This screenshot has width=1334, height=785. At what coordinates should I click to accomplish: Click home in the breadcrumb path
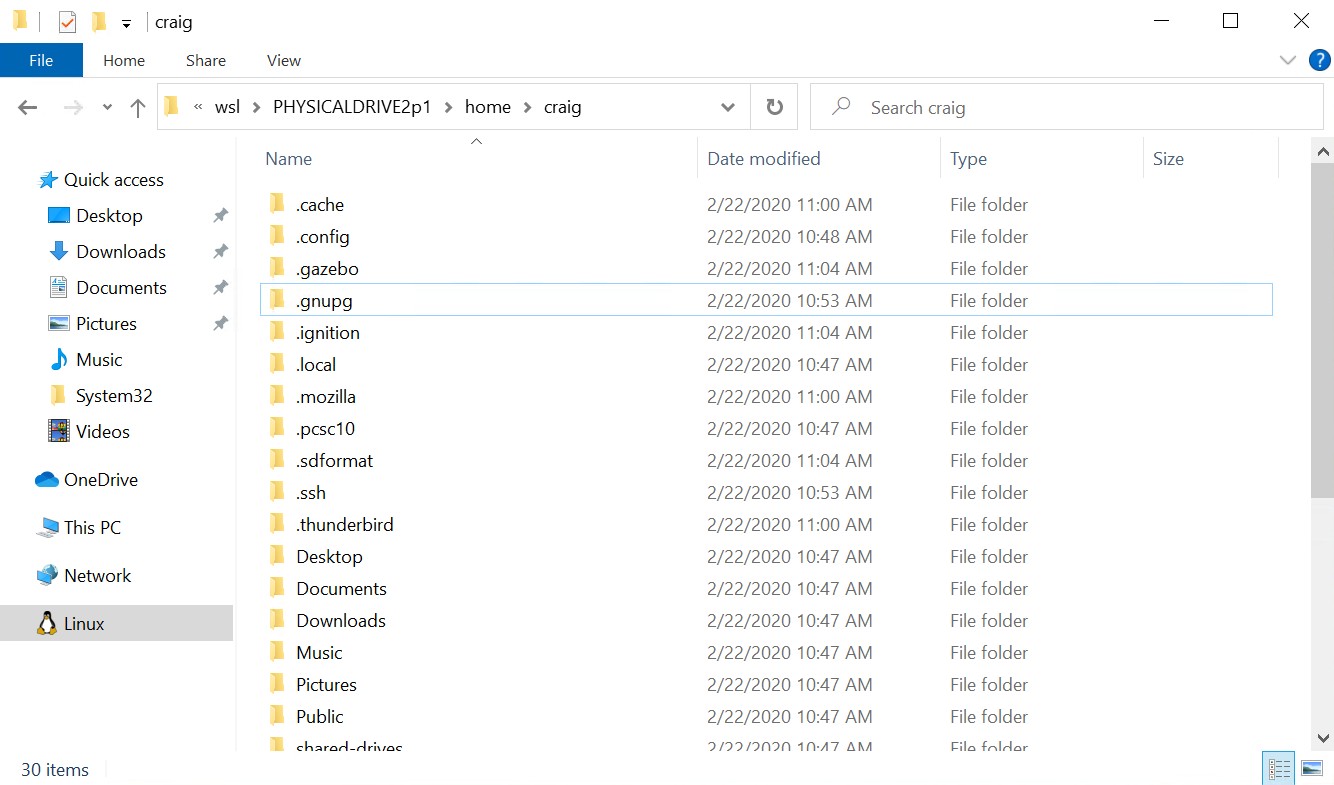point(488,107)
